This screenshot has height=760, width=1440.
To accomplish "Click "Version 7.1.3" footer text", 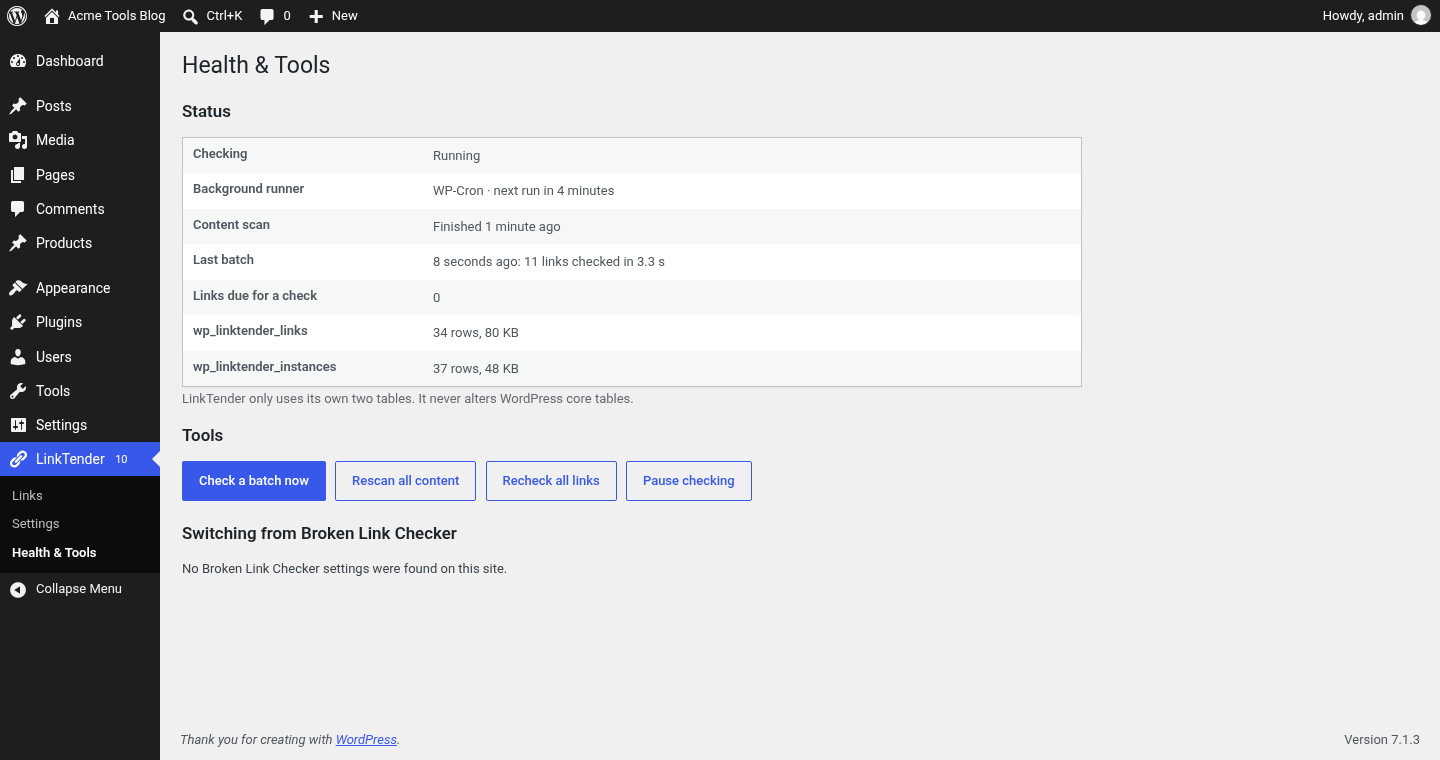I will [1382, 740].
